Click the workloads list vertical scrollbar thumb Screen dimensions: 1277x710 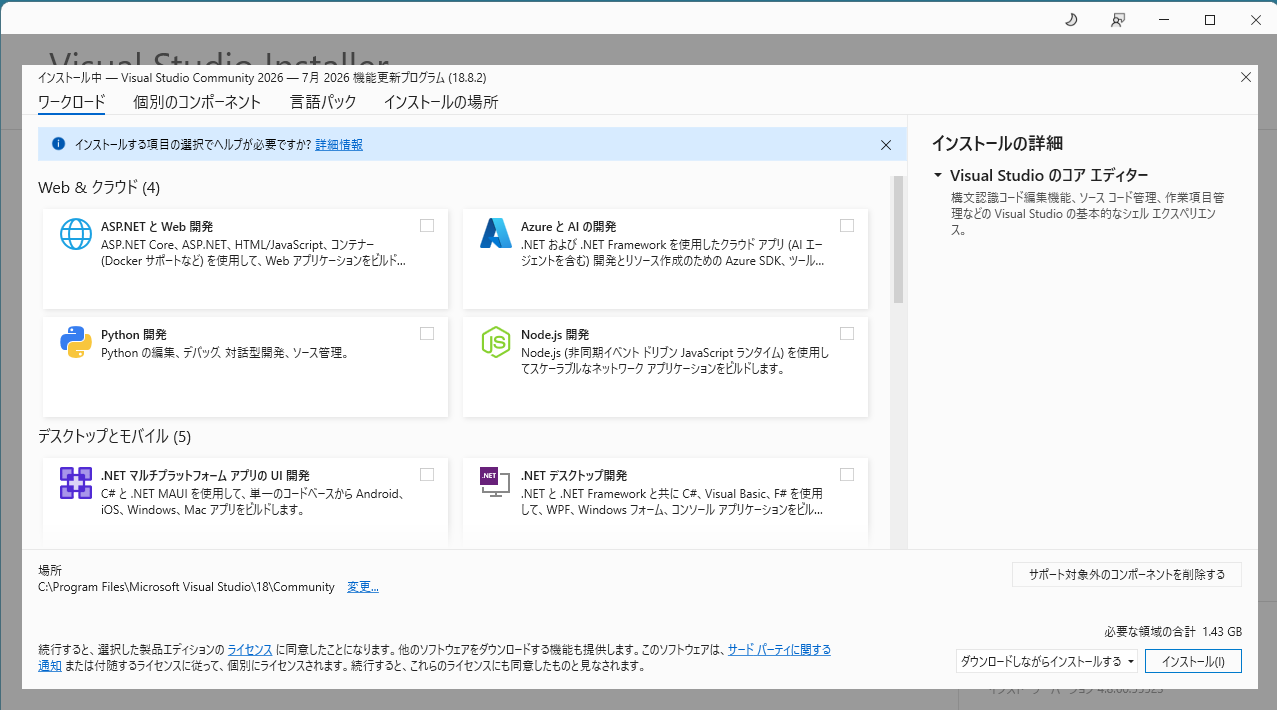tap(898, 240)
